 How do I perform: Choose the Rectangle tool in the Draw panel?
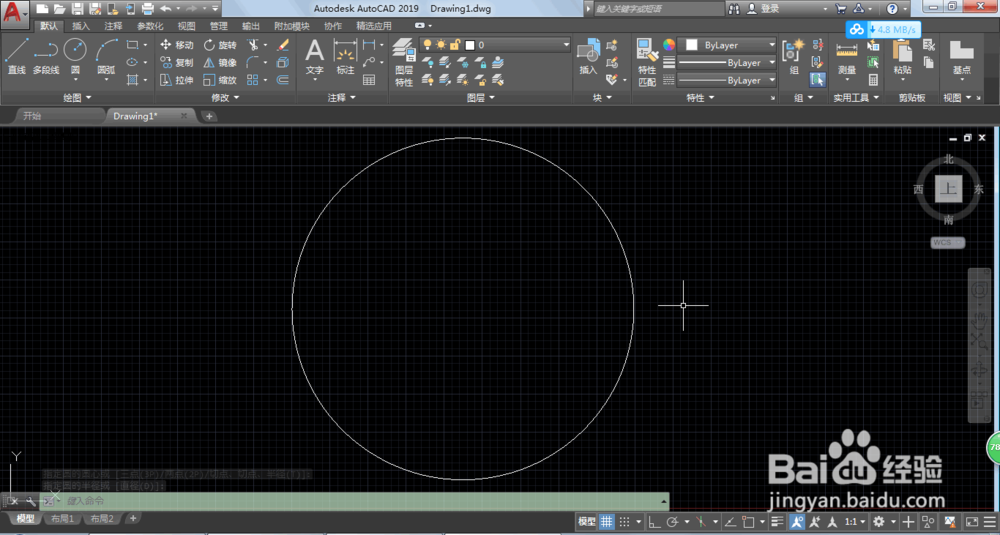point(132,45)
